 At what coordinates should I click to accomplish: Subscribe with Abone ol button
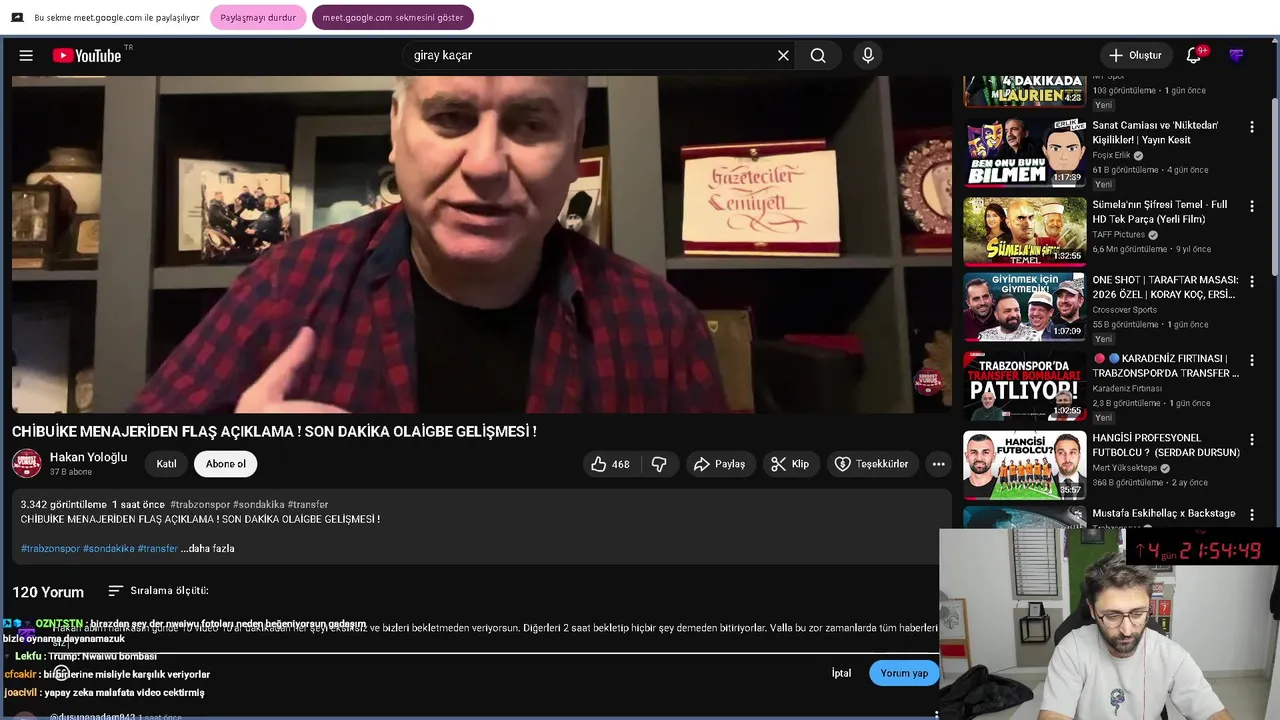point(226,464)
